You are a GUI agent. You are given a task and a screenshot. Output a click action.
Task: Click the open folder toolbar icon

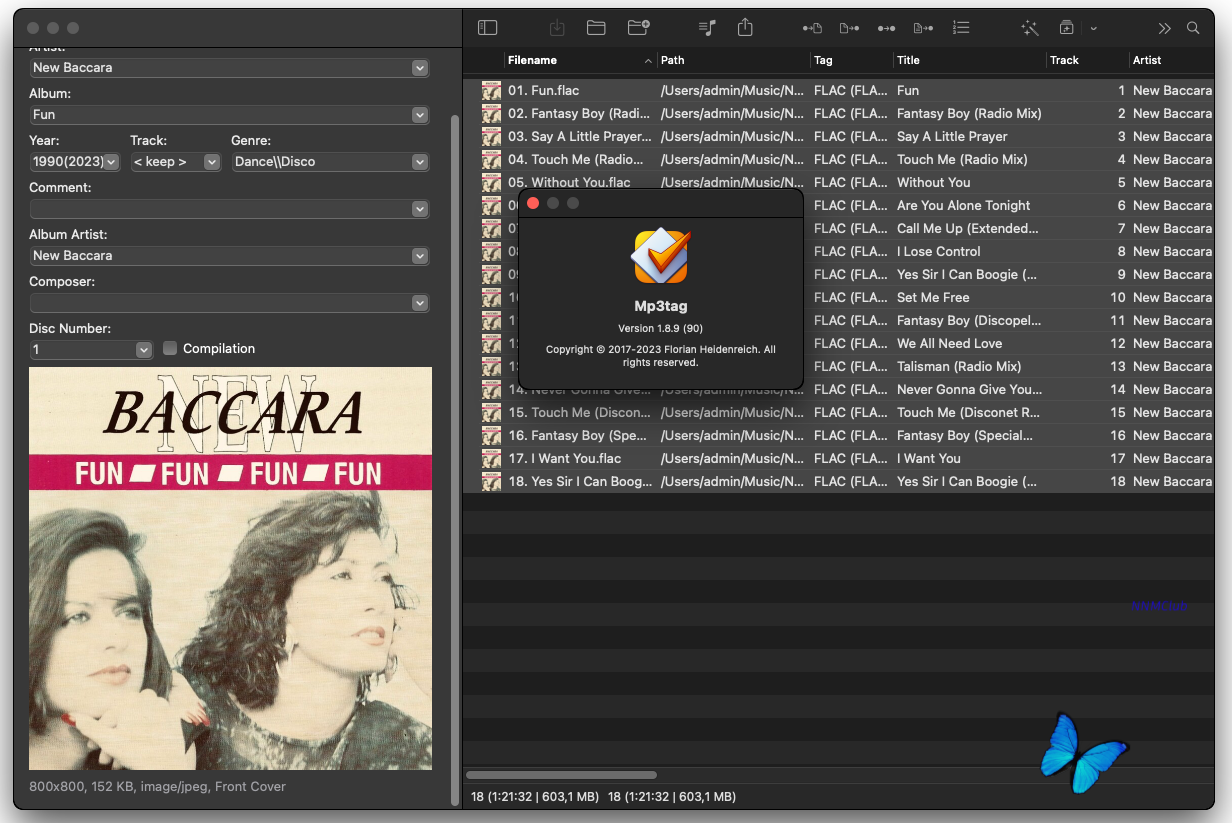pyautogui.click(x=596, y=28)
